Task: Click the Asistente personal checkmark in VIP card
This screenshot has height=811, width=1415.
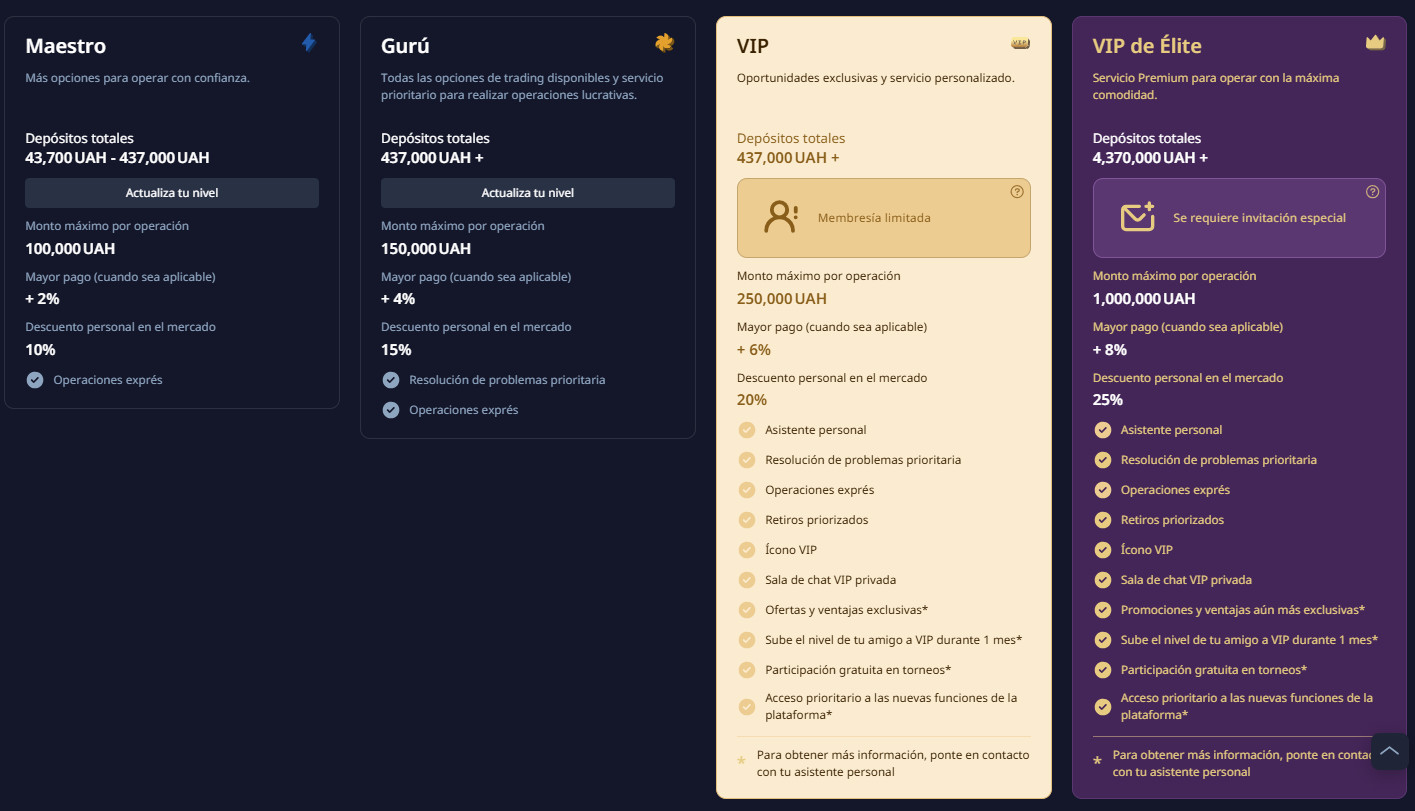Action: (747, 430)
